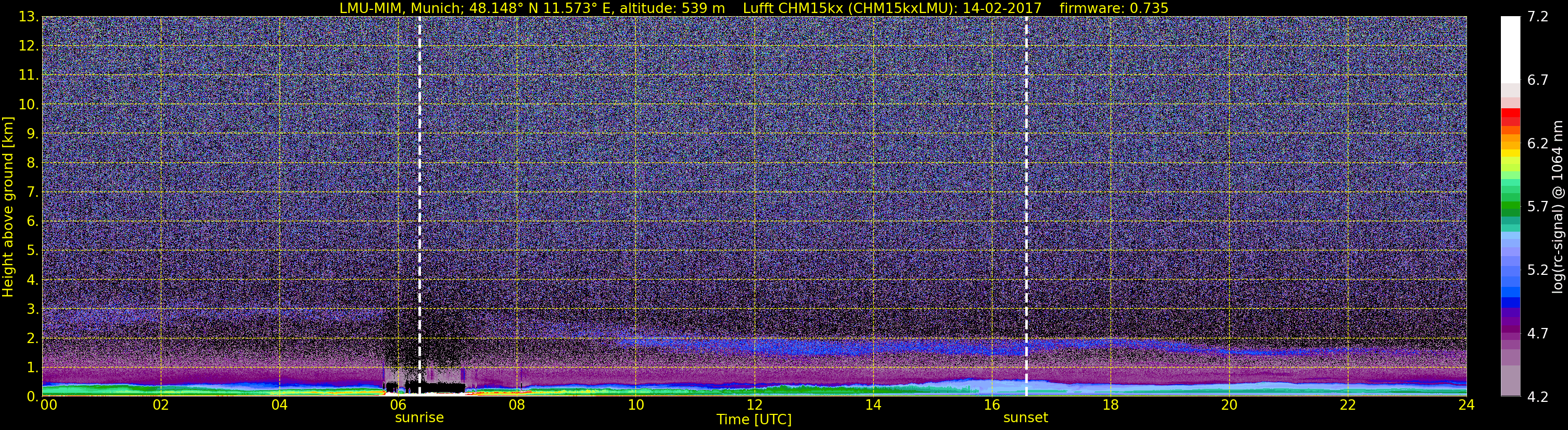The width and height of the screenshot is (1568, 430).
Task: Click the x-axis tick label '10'
Action: 635,406
